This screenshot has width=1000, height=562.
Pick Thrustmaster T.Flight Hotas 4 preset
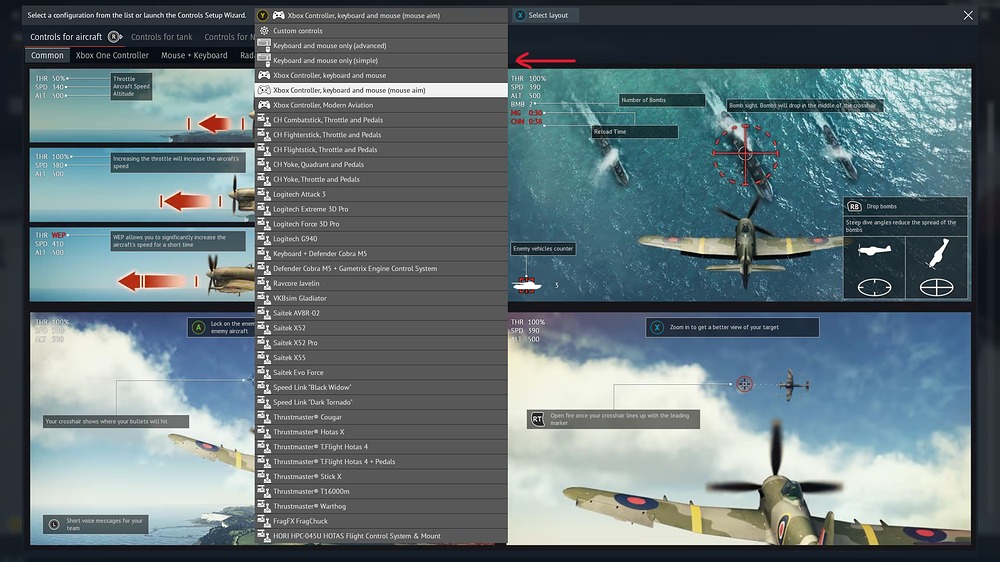pos(381,447)
